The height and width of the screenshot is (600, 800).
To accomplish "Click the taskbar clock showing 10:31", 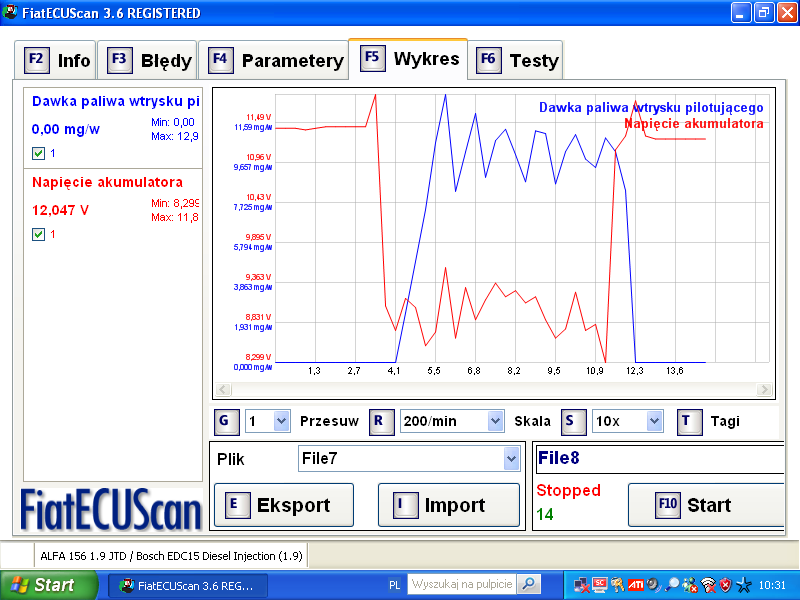I will (772, 585).
